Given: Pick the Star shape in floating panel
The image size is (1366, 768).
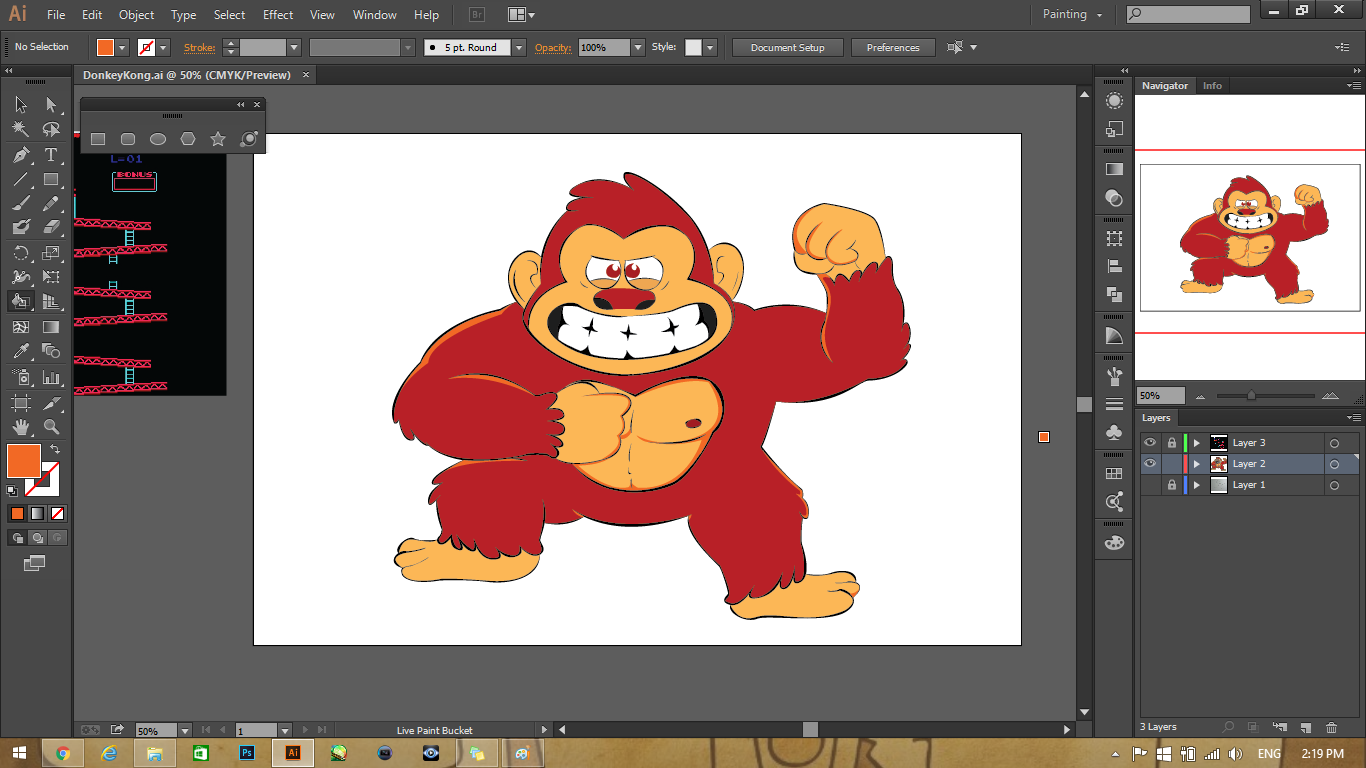Looking at the screenshot, I should tap(218, 139).
